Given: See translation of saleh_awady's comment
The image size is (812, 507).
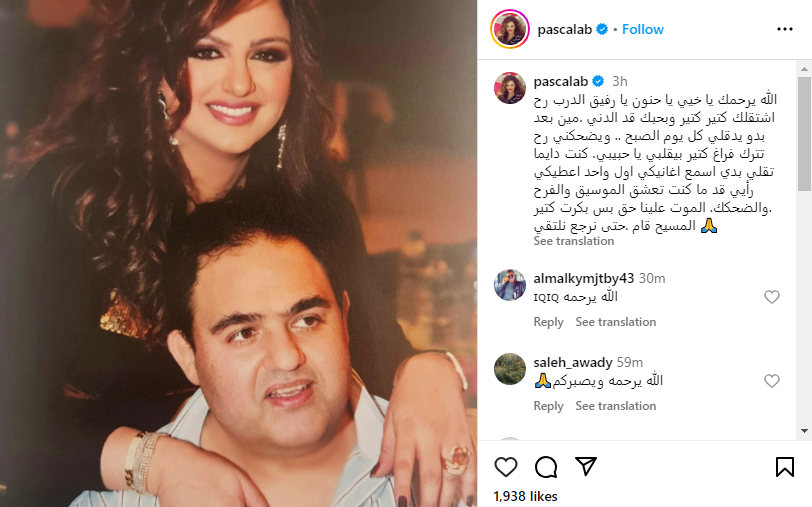Looking at the screenshot, I should 616,406.
